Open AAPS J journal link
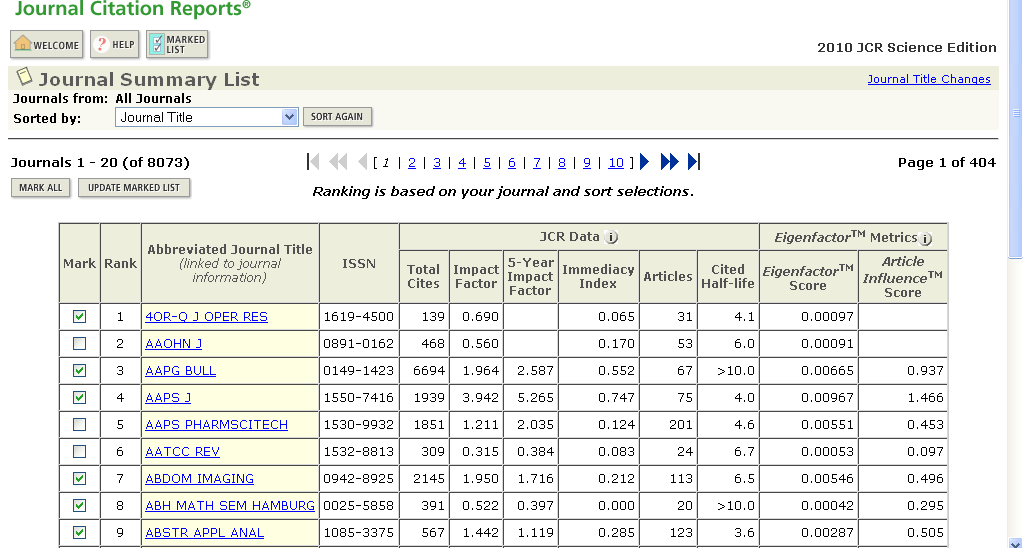 (168, 397)
